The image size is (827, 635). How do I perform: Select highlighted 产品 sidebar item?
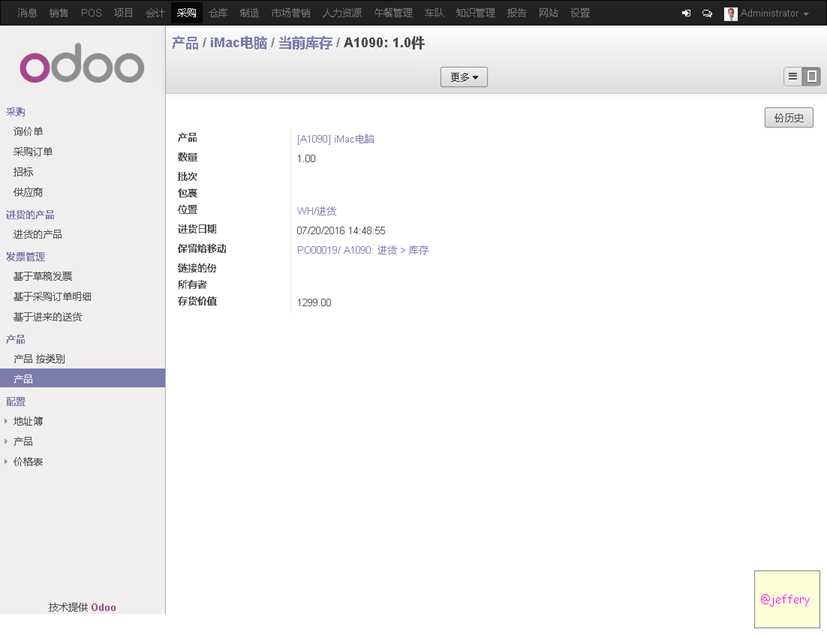tap(82, 378)
